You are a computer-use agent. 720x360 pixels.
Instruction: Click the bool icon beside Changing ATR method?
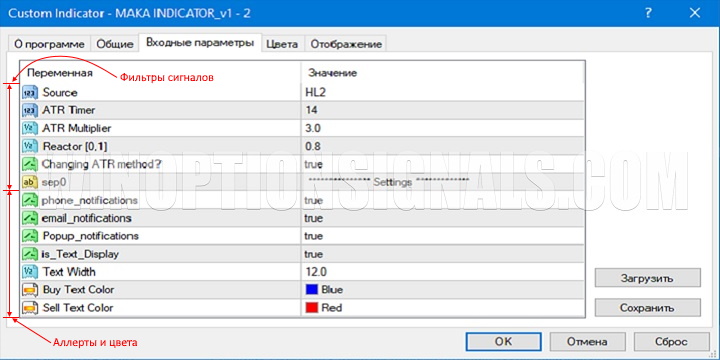click(30, 164)
